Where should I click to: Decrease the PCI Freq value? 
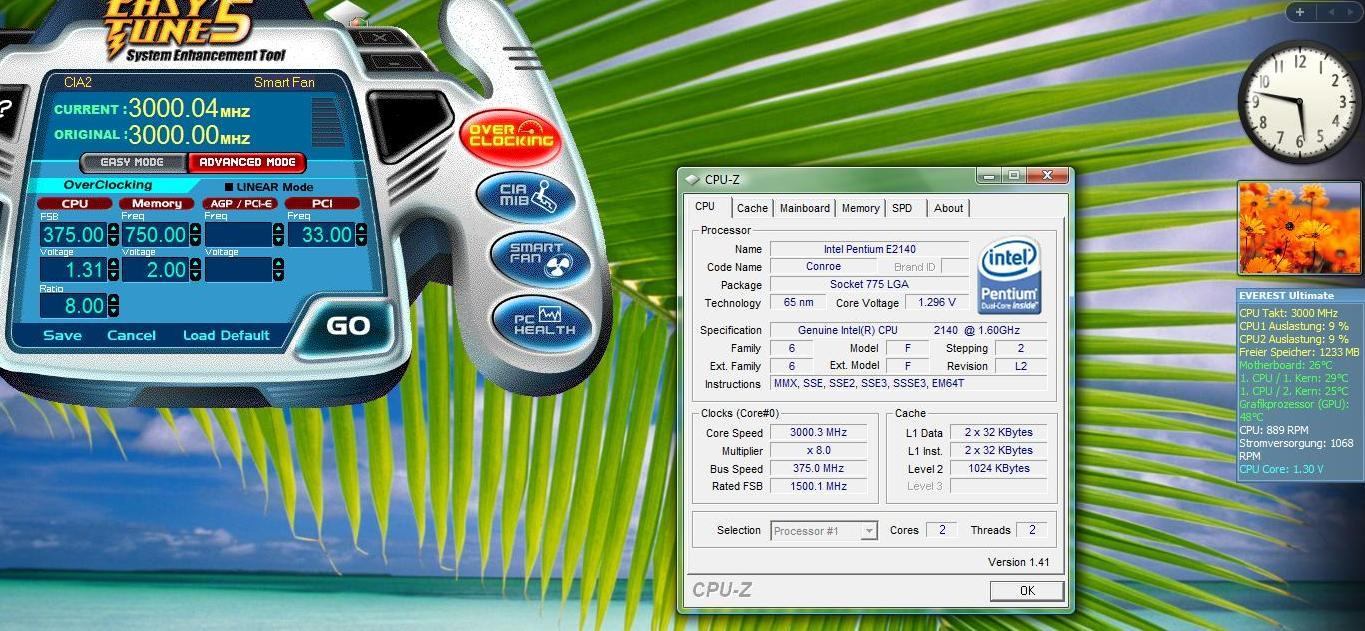[361, 241]
